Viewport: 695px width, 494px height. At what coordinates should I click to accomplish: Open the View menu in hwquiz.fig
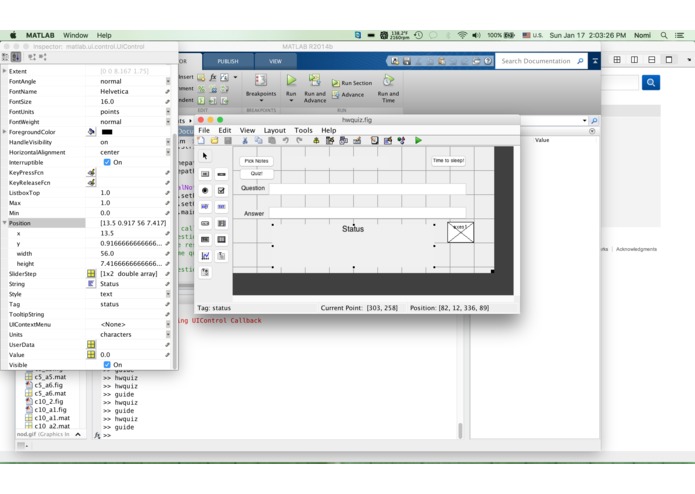247,130
